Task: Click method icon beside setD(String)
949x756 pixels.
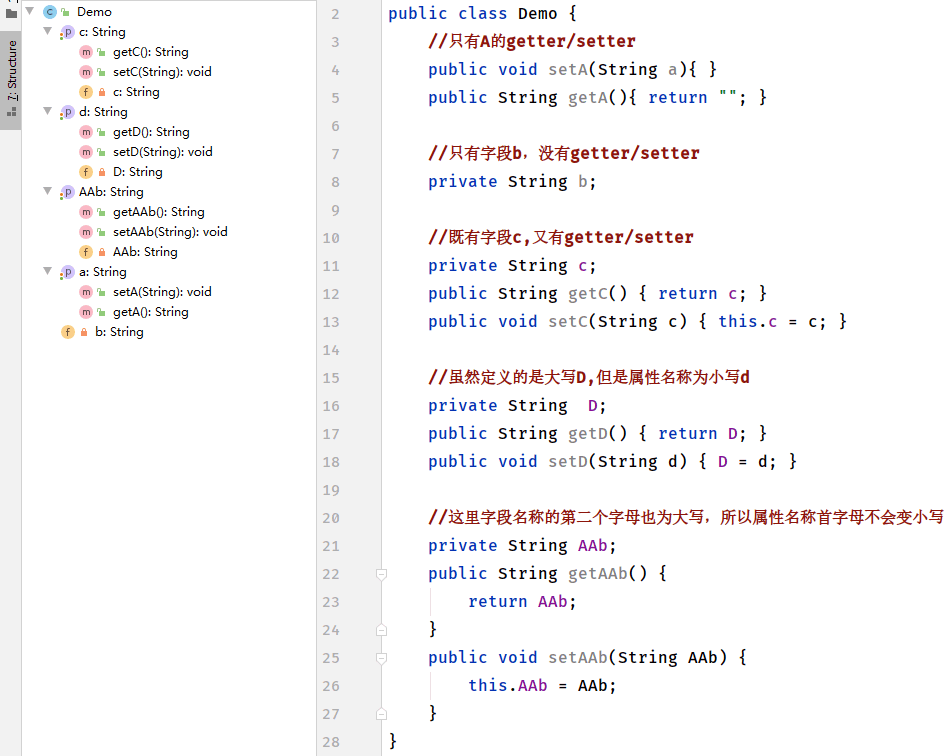Action: click(x=86, y=152)
